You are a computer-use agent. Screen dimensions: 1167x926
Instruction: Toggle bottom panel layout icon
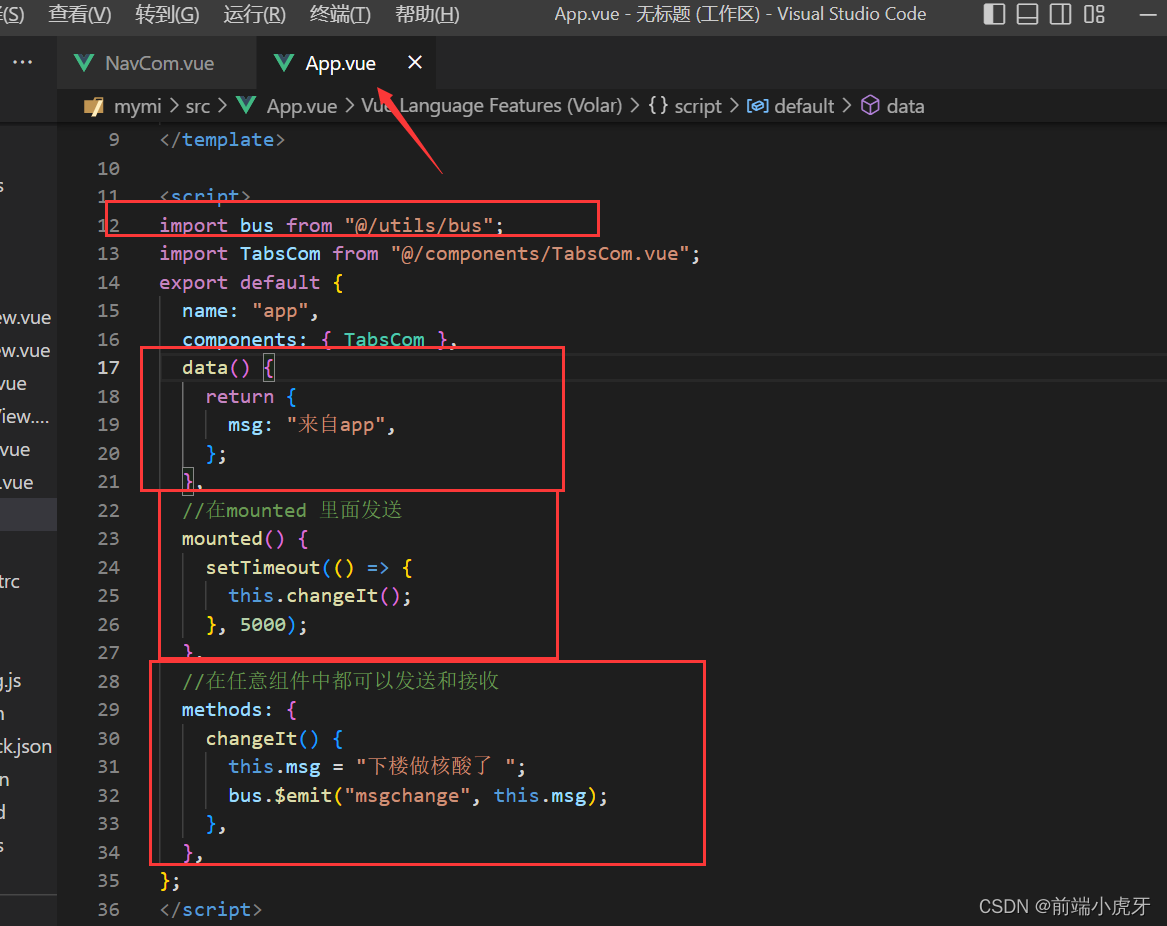tap(1027, 14)
